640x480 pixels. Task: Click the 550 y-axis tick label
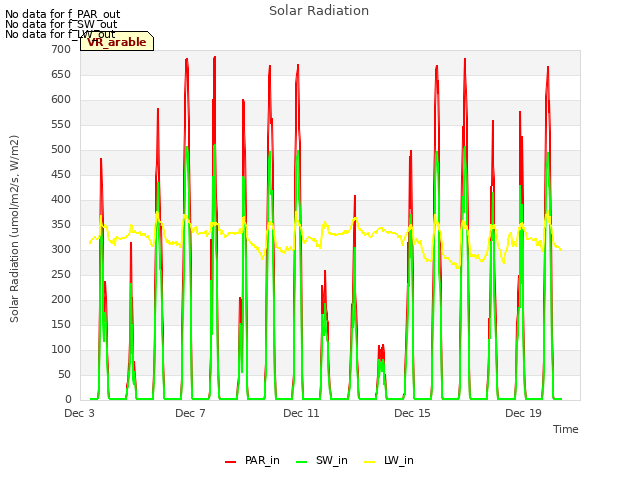(61, 125)
